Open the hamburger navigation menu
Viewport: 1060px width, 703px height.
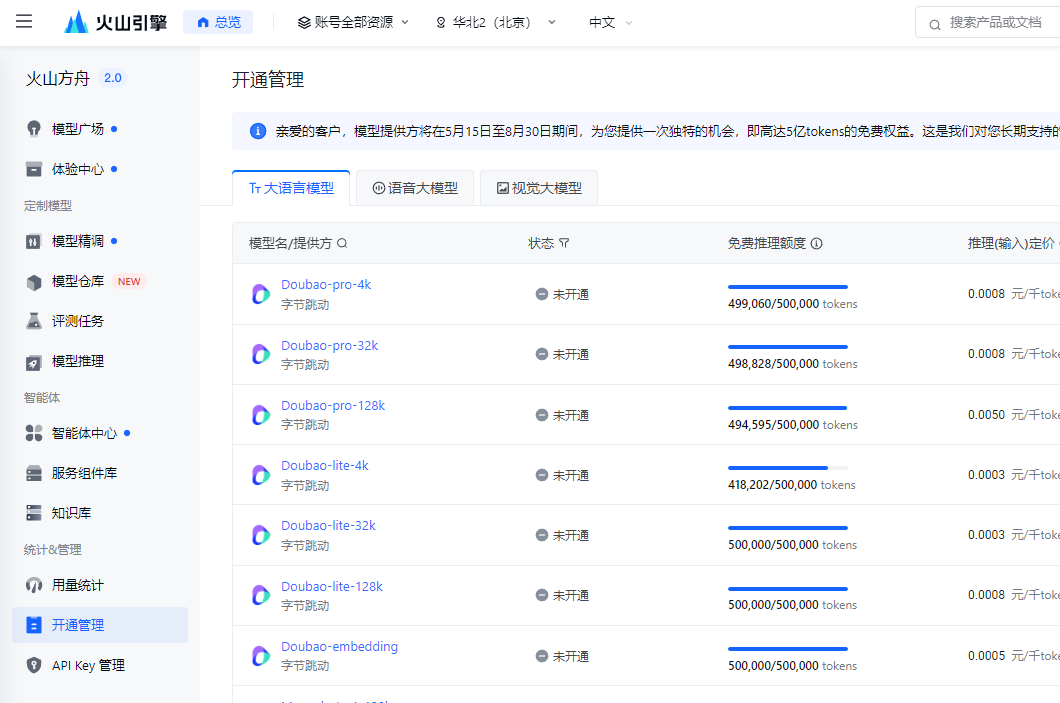(x=24, y=22)
